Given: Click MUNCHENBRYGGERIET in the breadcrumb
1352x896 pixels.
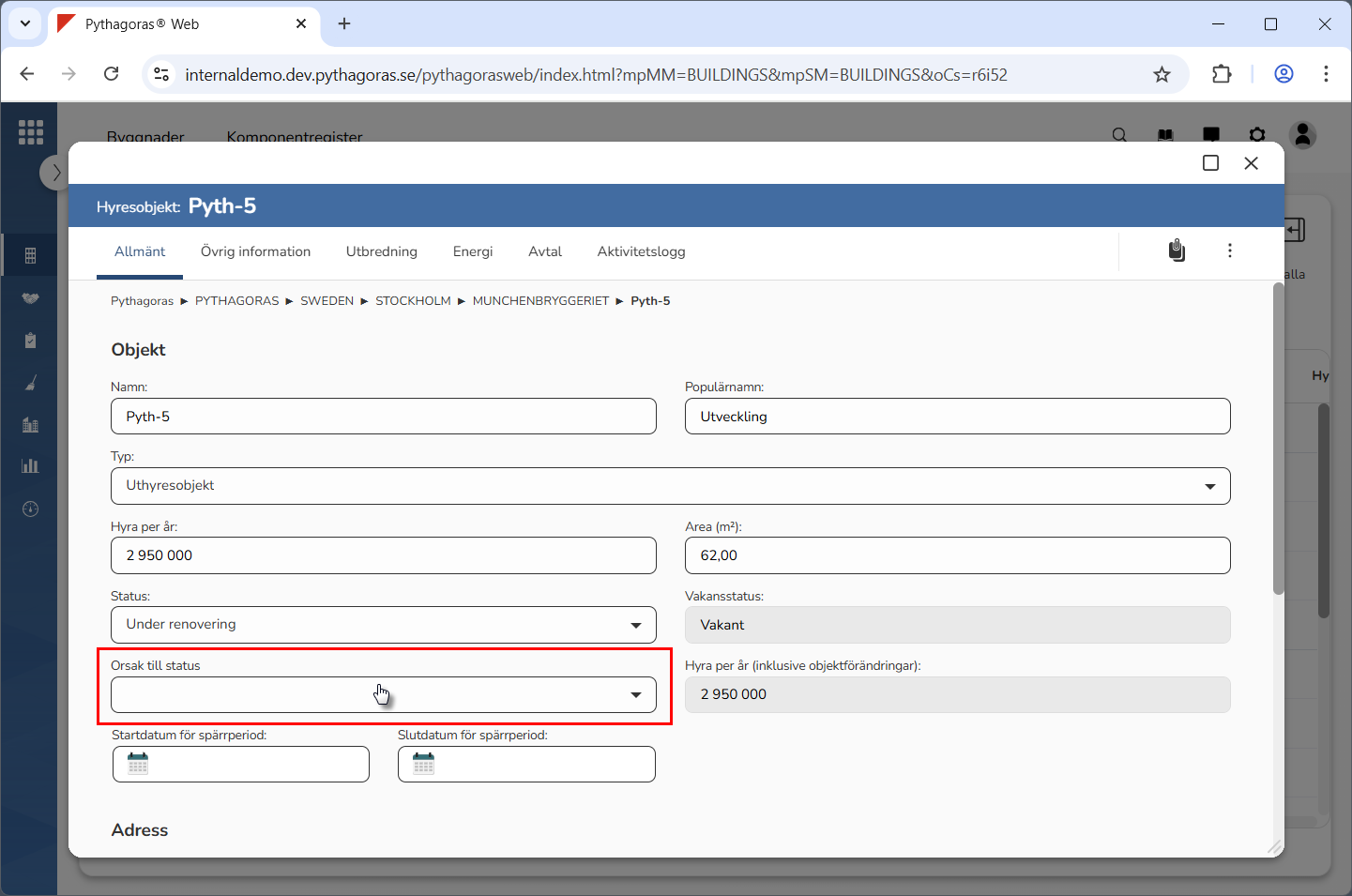Looking at the screenshot, I should pyautogui.click(x=540, y=301).
